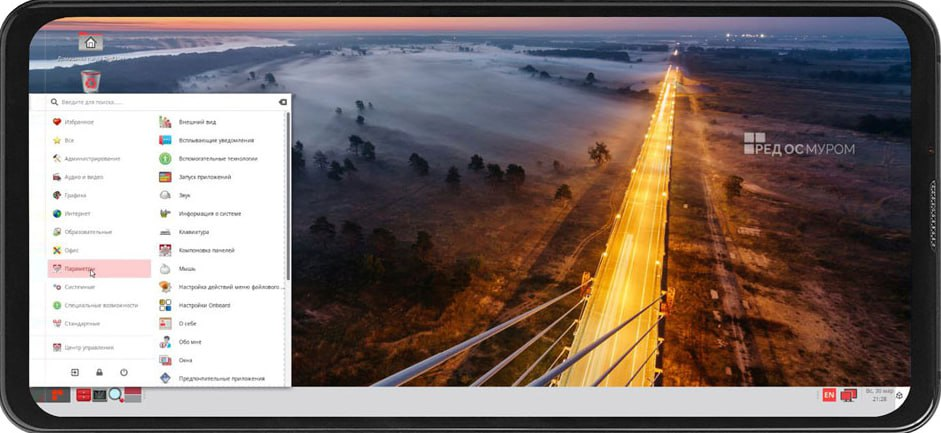Open the Обо мне entry

point(221,342)
